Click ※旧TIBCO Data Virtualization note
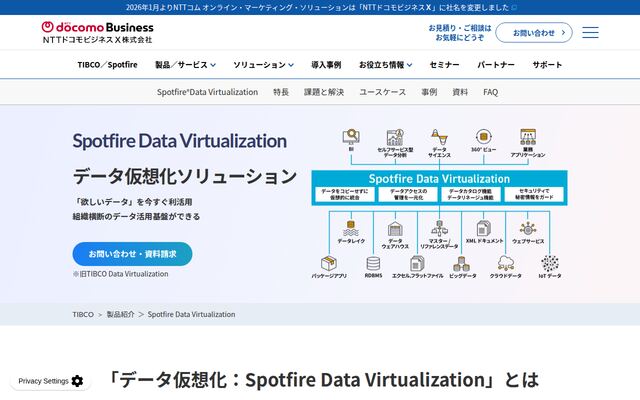This screenshot has width=640, height=400. (120, 274)
